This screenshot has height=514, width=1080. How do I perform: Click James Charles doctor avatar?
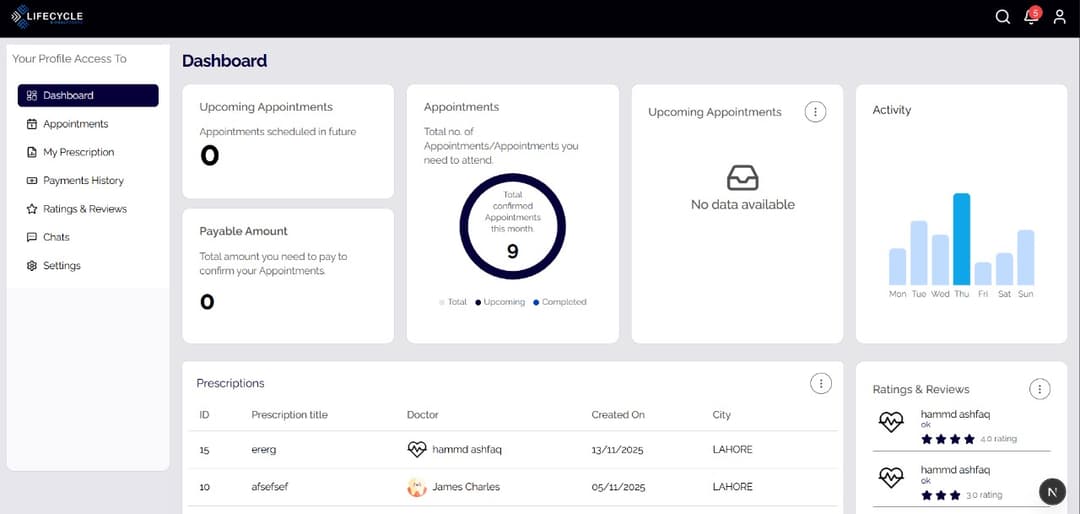pos(417,487)
